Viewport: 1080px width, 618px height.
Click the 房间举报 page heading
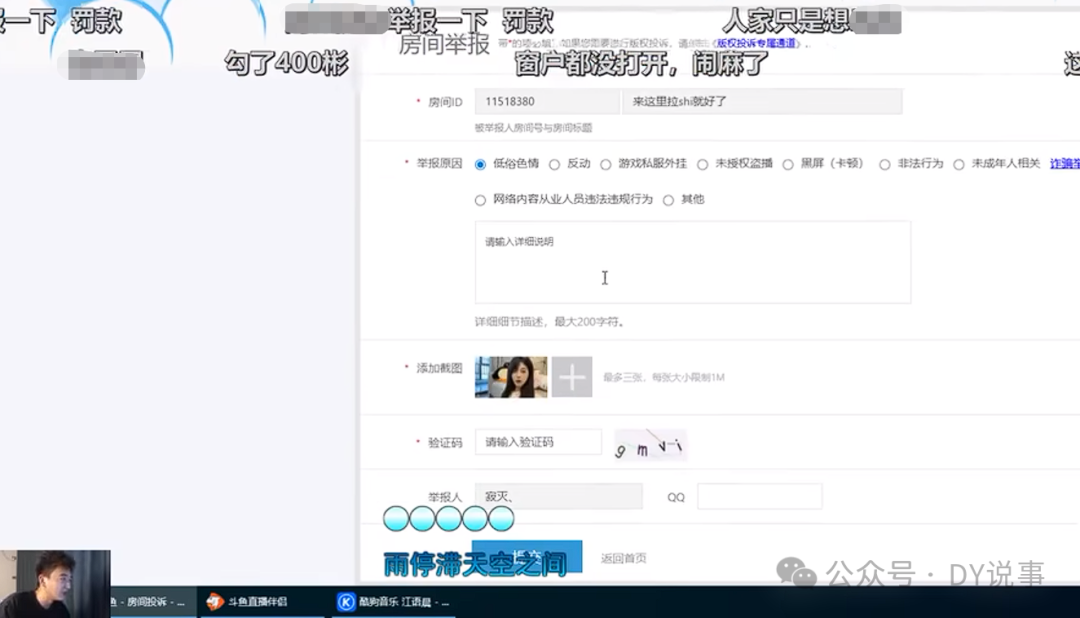[444, 44]
